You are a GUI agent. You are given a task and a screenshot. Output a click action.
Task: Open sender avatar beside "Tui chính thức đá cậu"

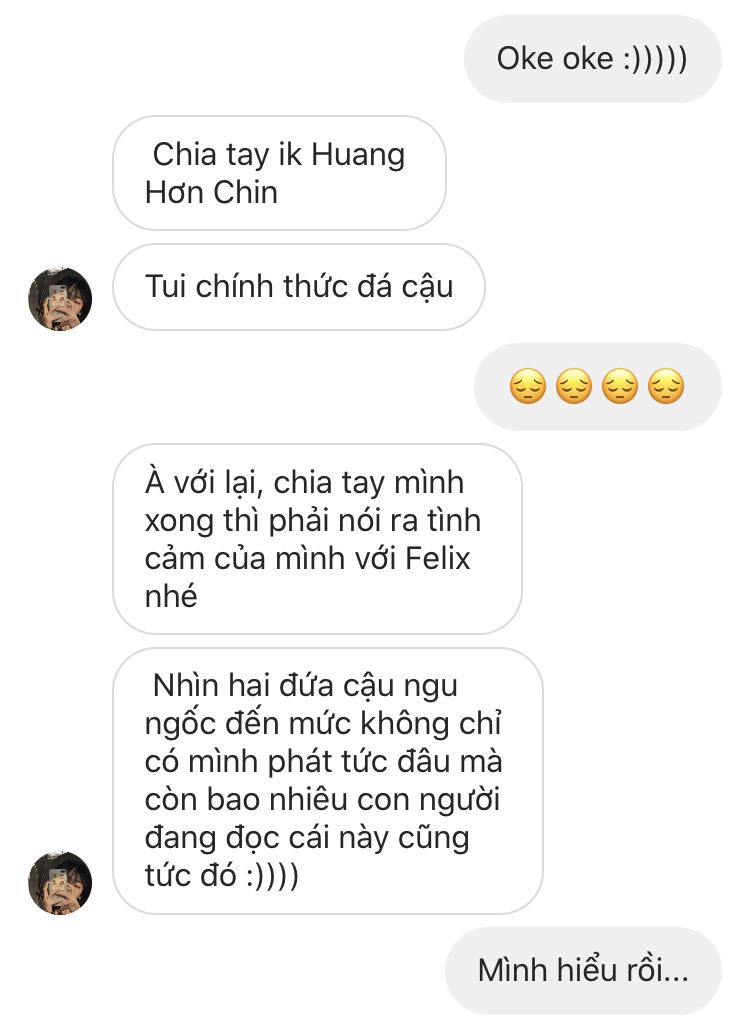(x=60, y=299)
